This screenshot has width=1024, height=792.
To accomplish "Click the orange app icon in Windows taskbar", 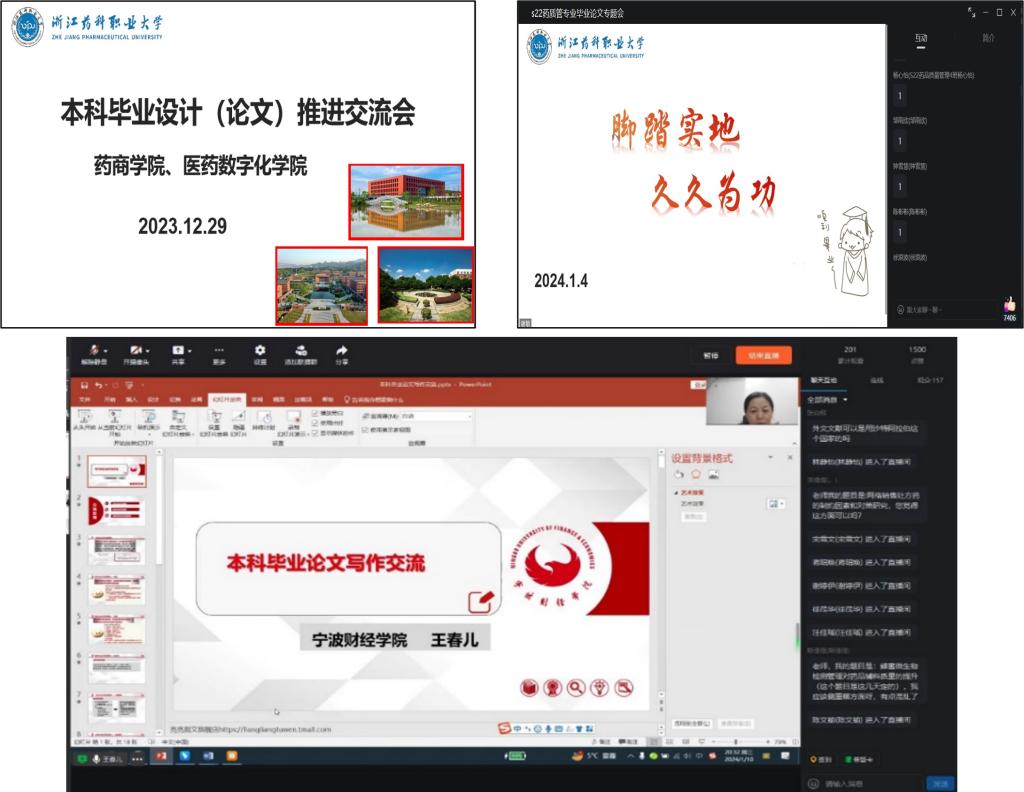I will point(231,756).
